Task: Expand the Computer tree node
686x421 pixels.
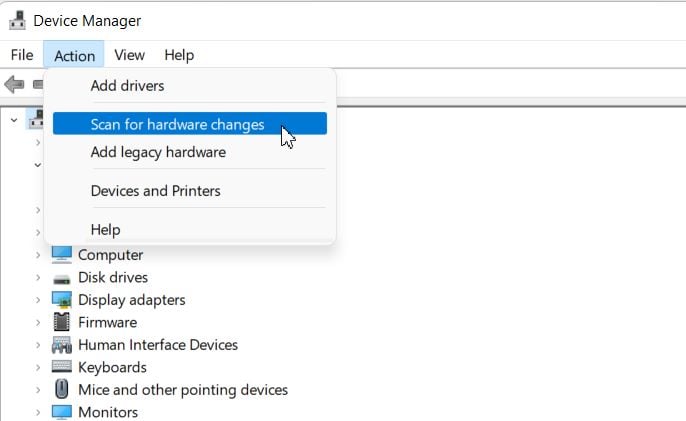Action: click(x=38, y=255)
